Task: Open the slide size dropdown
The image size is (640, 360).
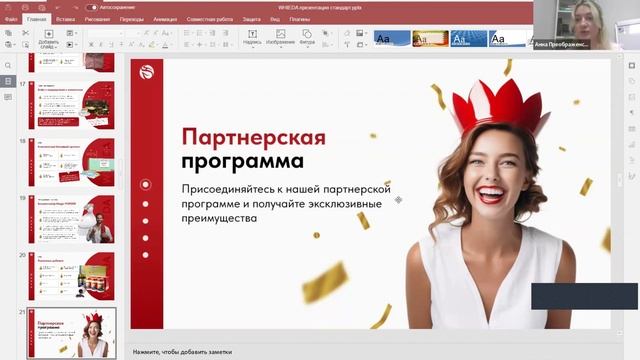Action: [361, 45]
